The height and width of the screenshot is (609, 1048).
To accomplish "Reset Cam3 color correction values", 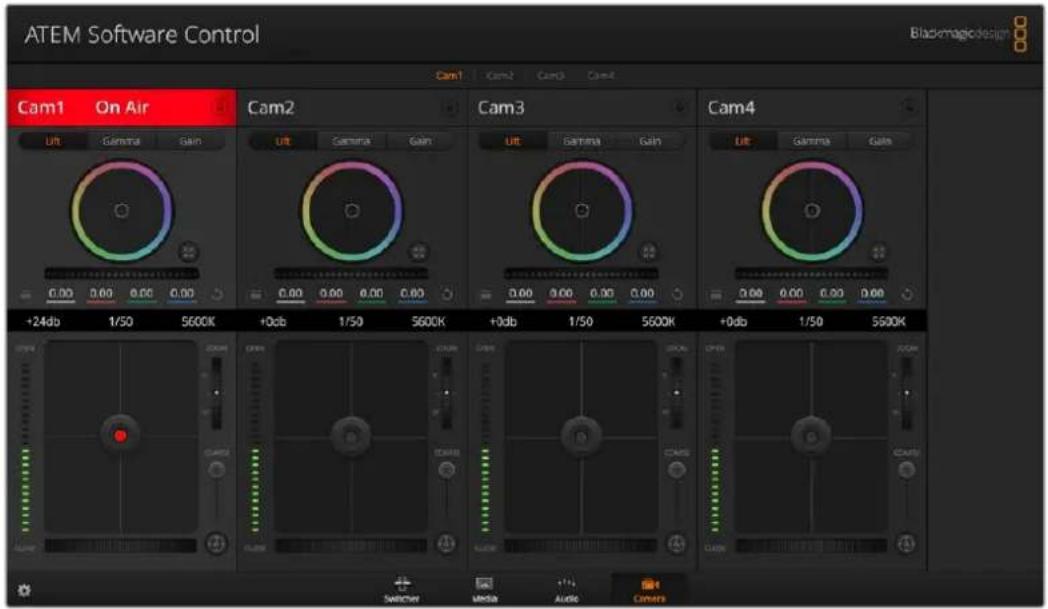I will [676, 294].
